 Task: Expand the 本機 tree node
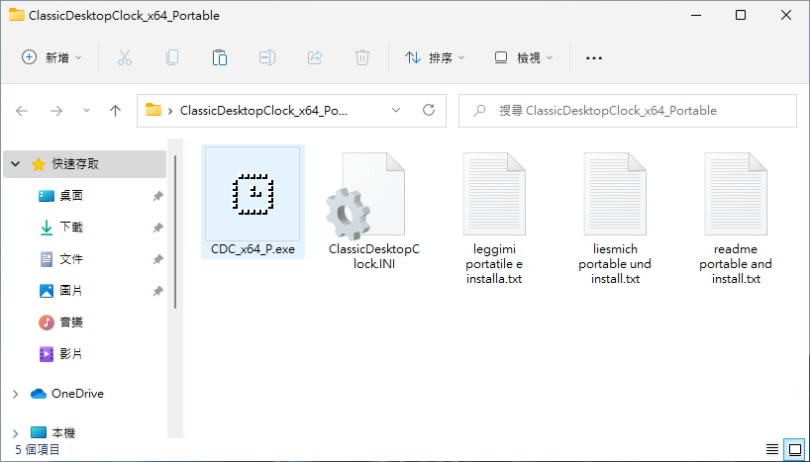pos(15,433)
